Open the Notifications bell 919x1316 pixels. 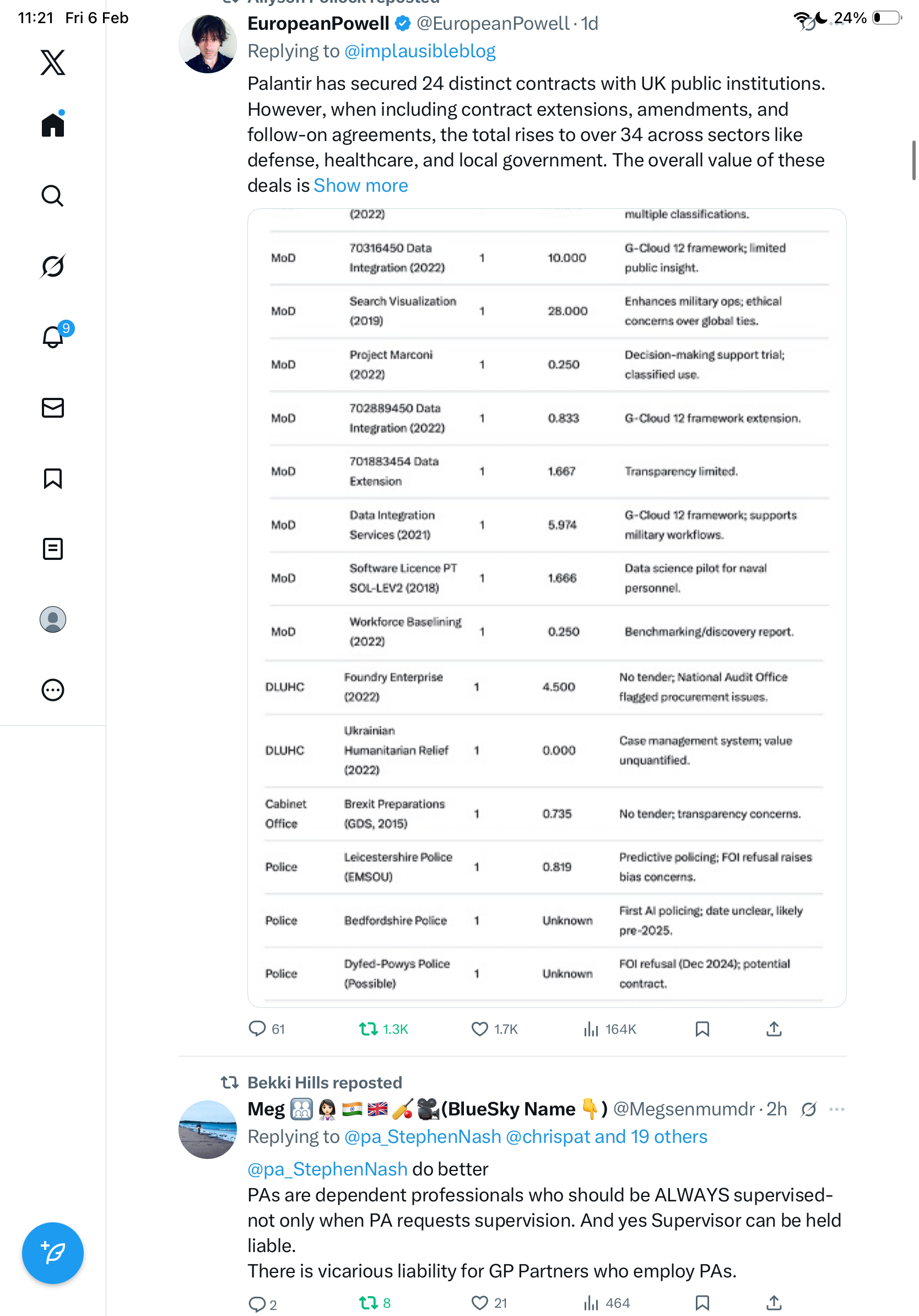(53, 337)
